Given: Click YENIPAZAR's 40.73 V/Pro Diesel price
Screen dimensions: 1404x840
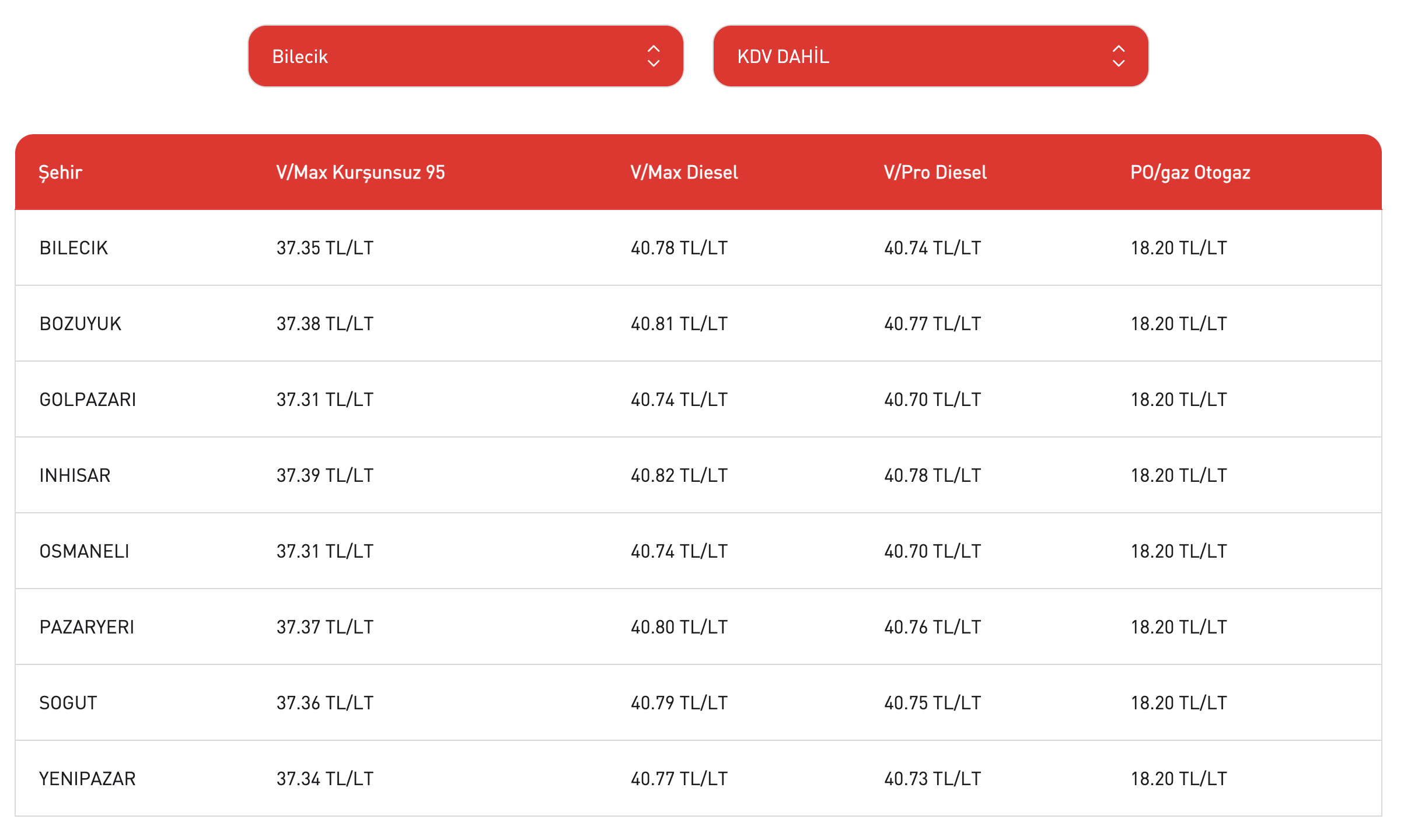Looking at the screenshot, I should pyautogui.click(x=932, y=779).
